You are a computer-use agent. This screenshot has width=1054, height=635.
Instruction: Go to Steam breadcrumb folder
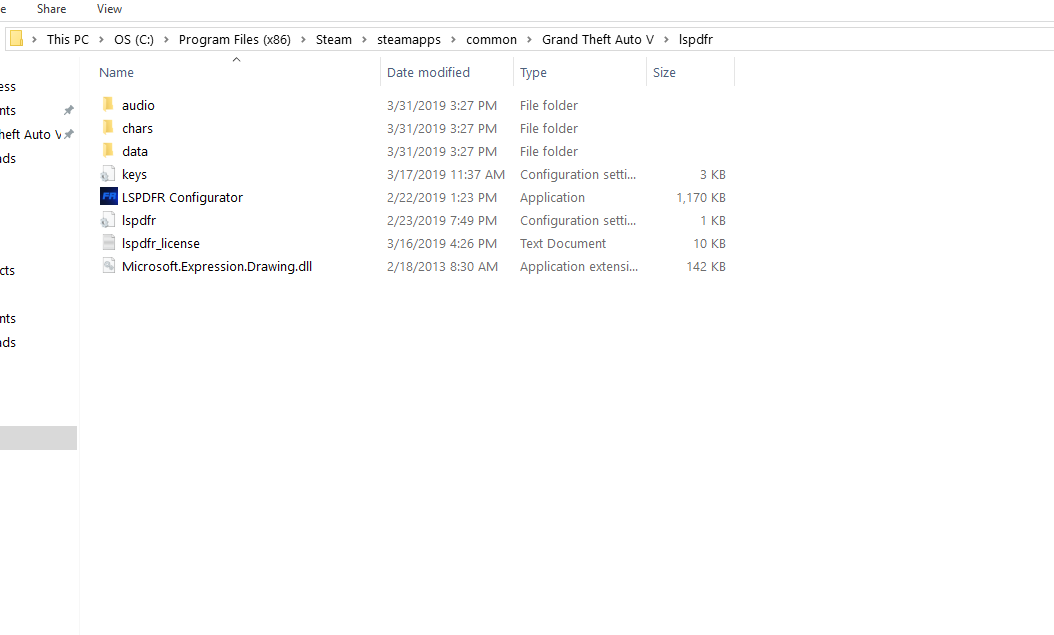[x=333, y=40]
